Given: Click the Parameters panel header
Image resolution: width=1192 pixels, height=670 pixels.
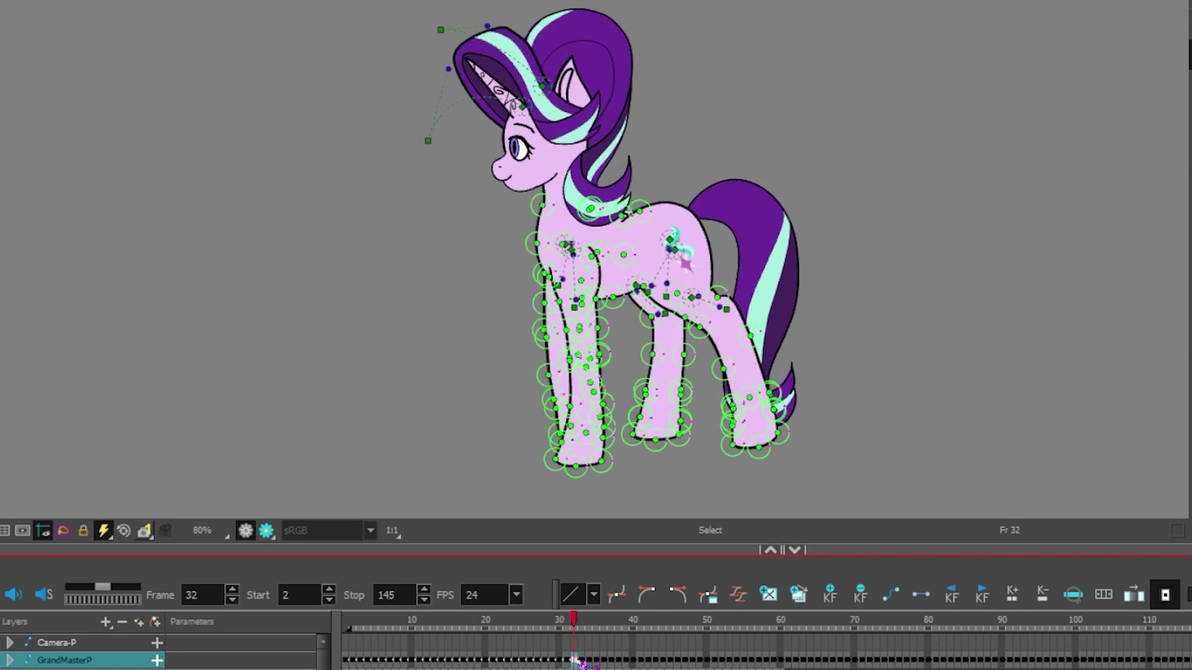Looking at the screenshot, I should coord(191,621).
